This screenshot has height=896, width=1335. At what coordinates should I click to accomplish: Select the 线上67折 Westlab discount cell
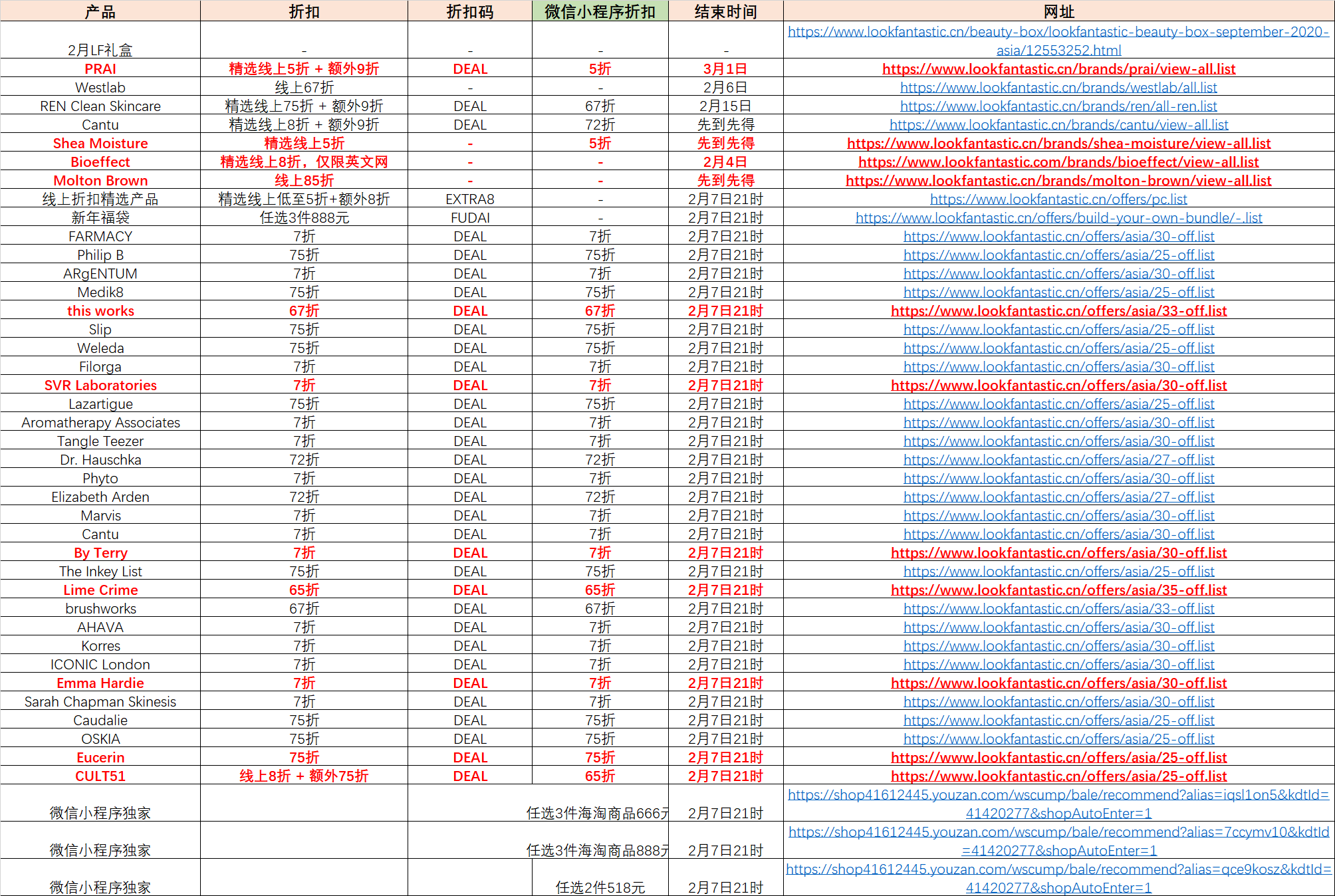(x=304, y=88)
